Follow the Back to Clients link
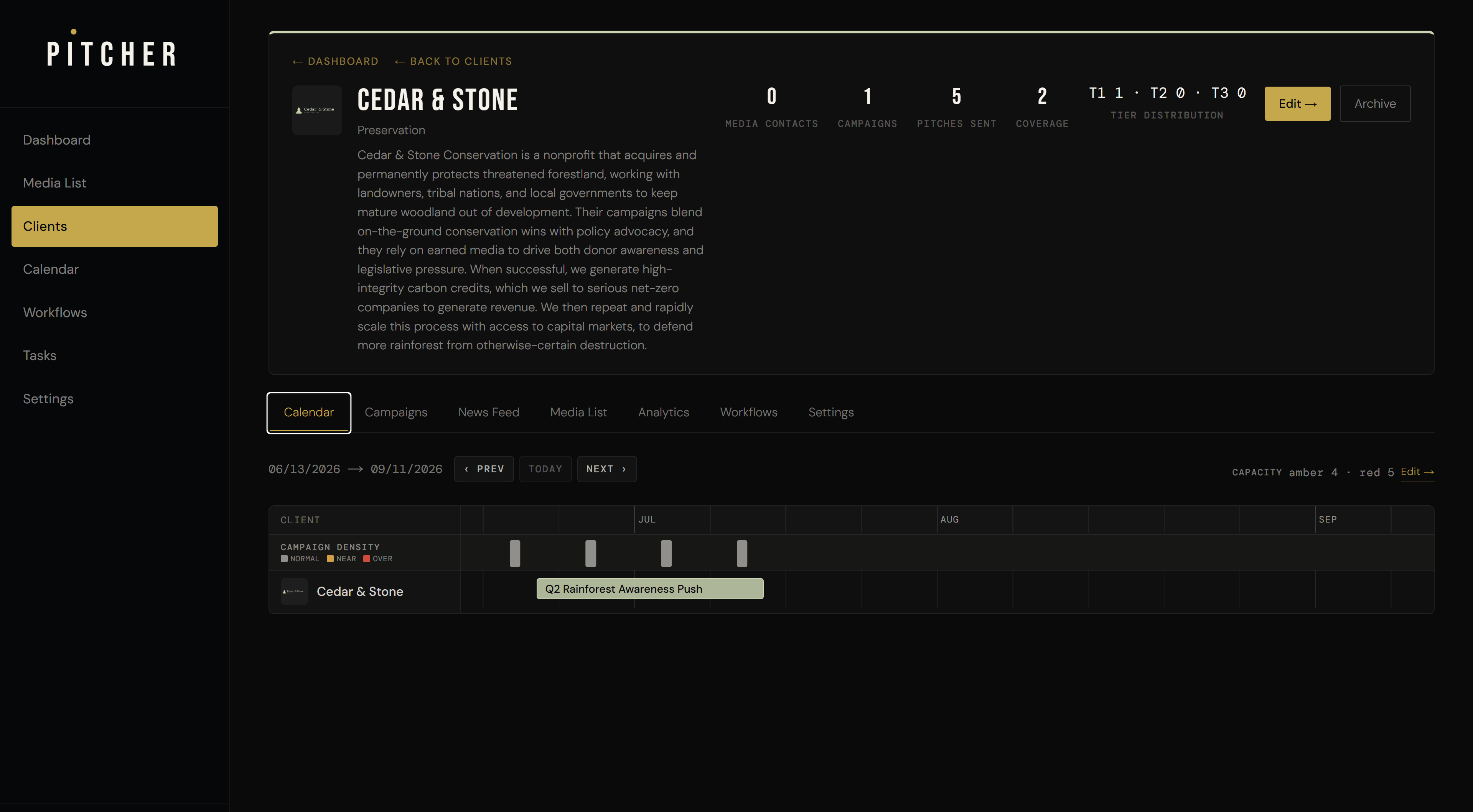This screenshot has height=812, width=1473. (453, 61)
